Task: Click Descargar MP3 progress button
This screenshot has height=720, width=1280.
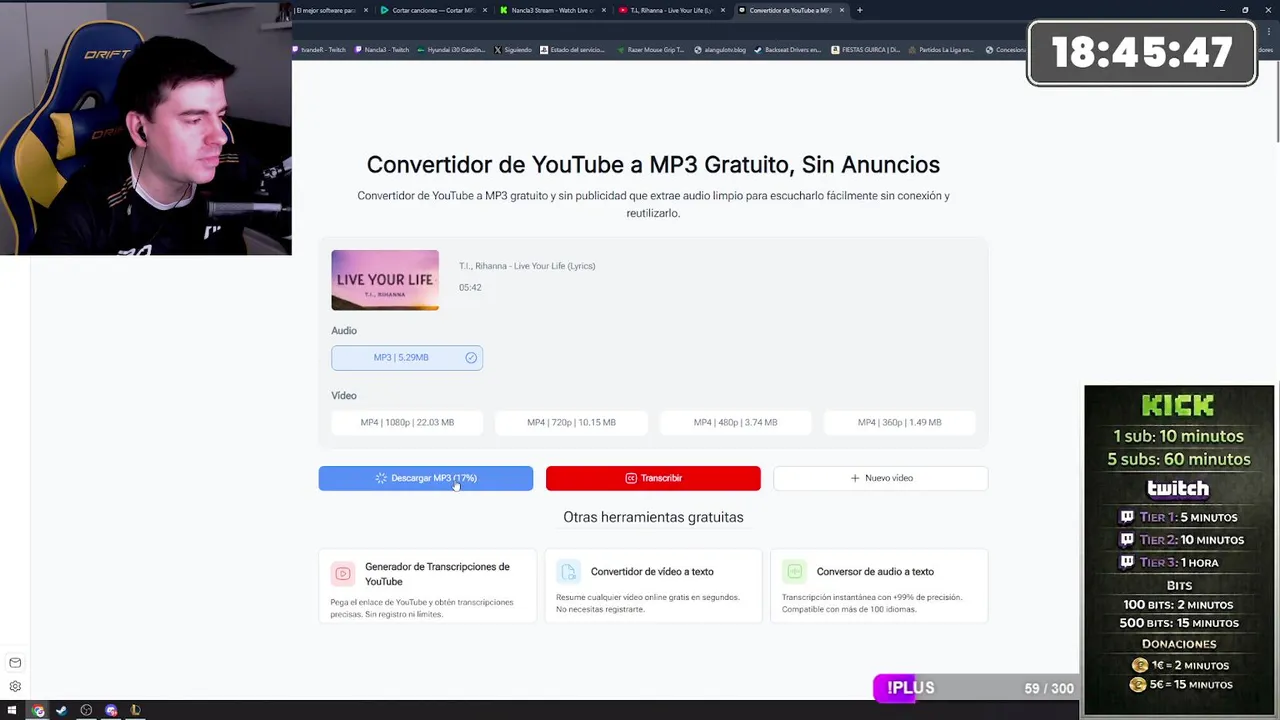Action: [426, 478]
